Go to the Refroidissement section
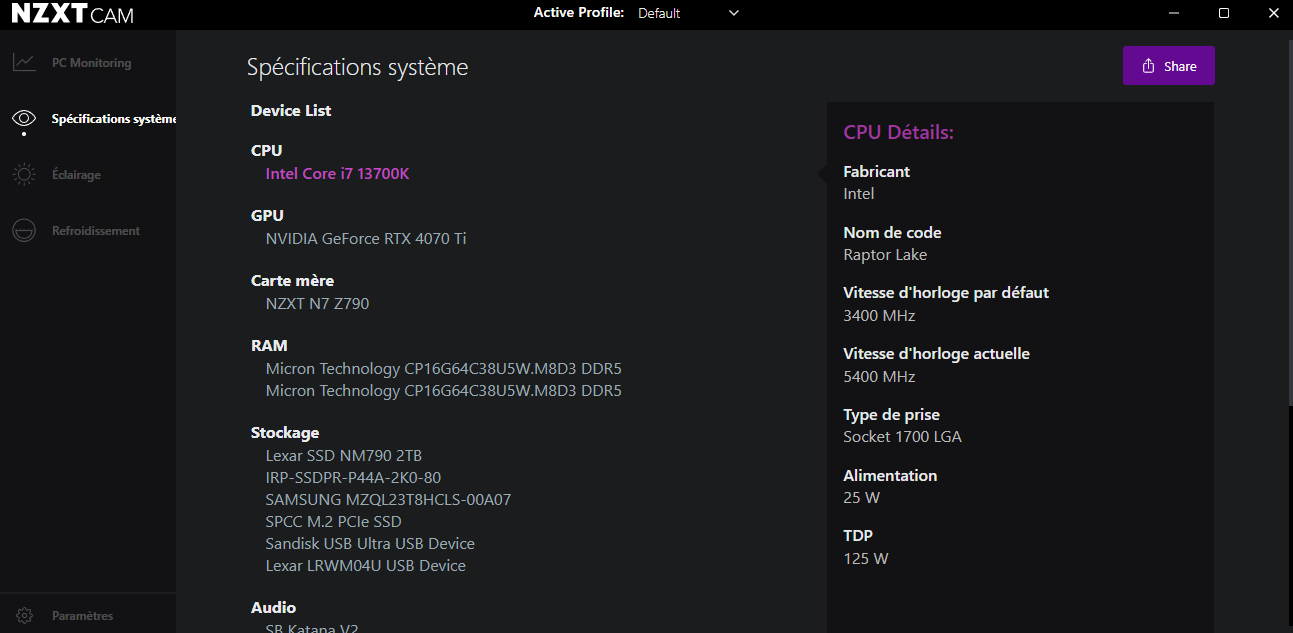The image size is (1293, 633). pos(95,231)
